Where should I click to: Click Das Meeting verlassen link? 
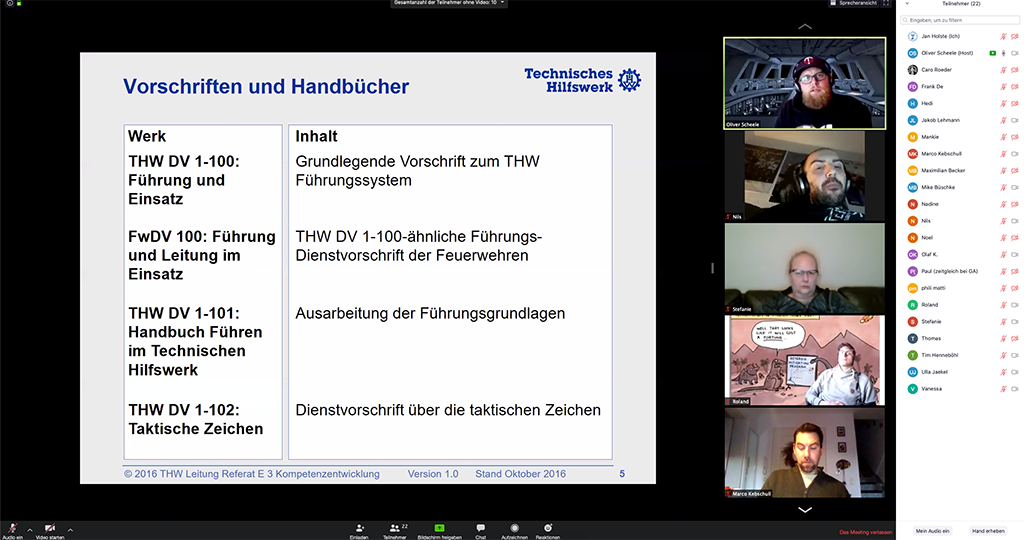click(865, 532)
